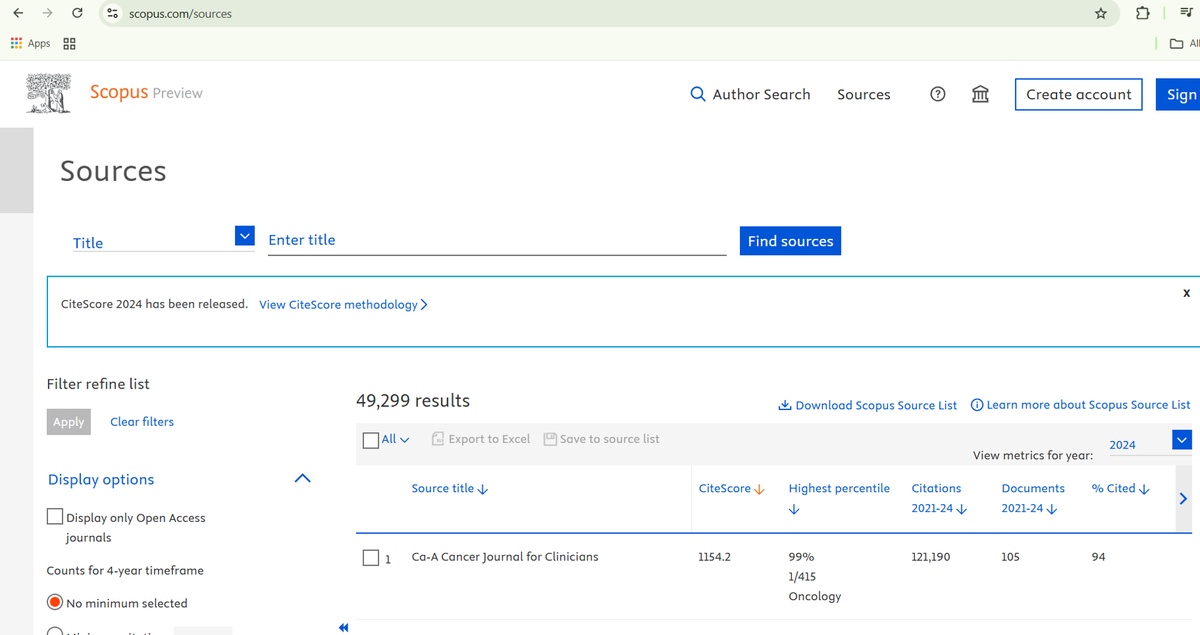
Task: Click the Find sources button
Action: tap(790, 240)
